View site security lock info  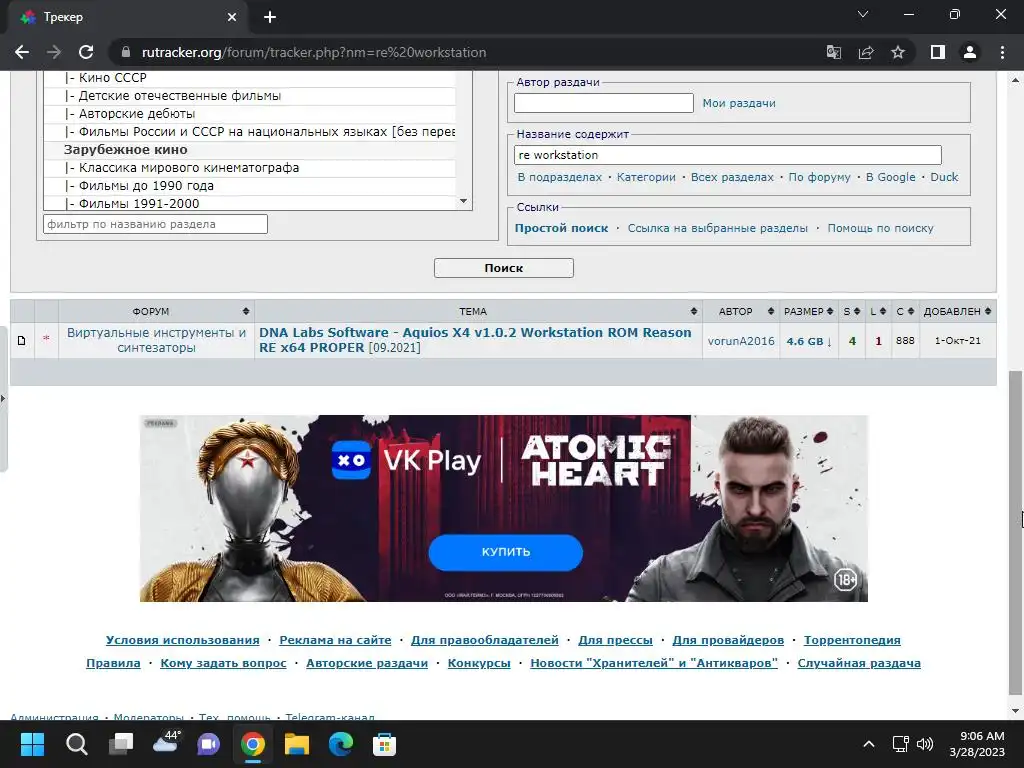127,52
